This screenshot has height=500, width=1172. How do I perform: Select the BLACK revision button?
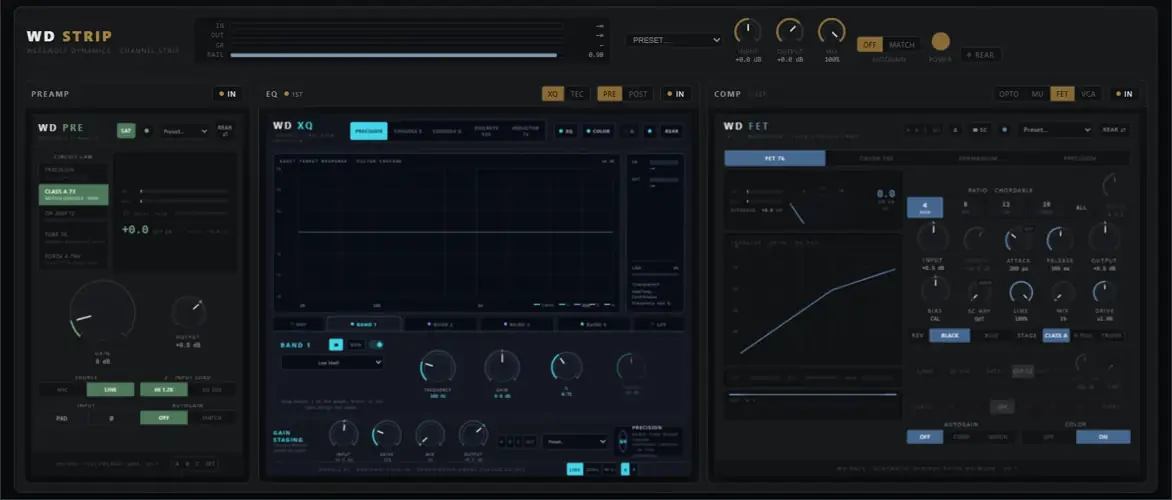pos(950,336)
